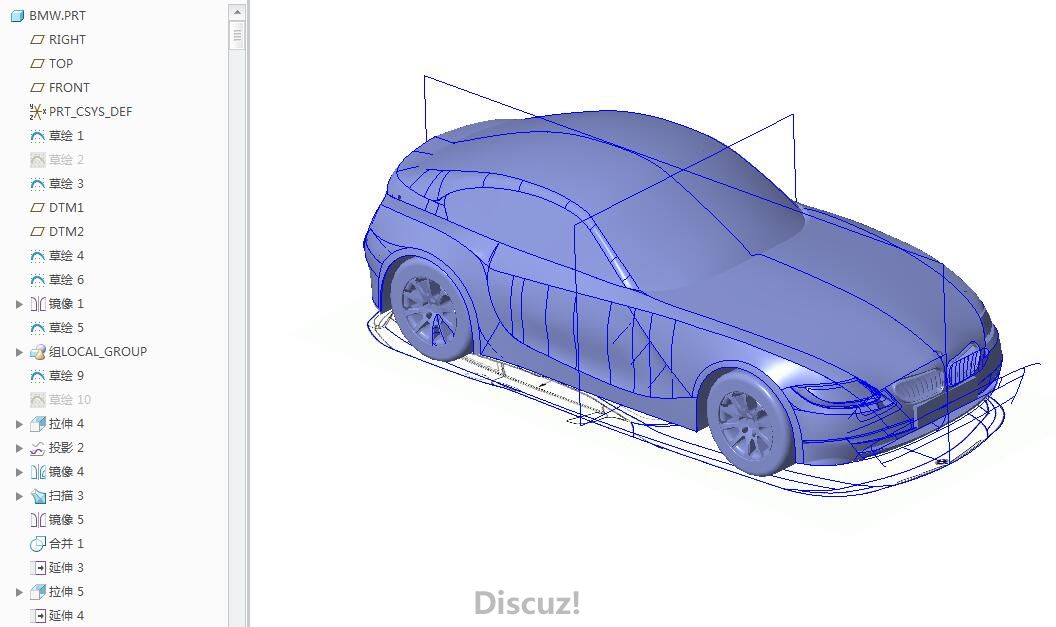1056x627 pixels.
Task: Expand the 扫描 3 feature node
Action: [20, 496]
